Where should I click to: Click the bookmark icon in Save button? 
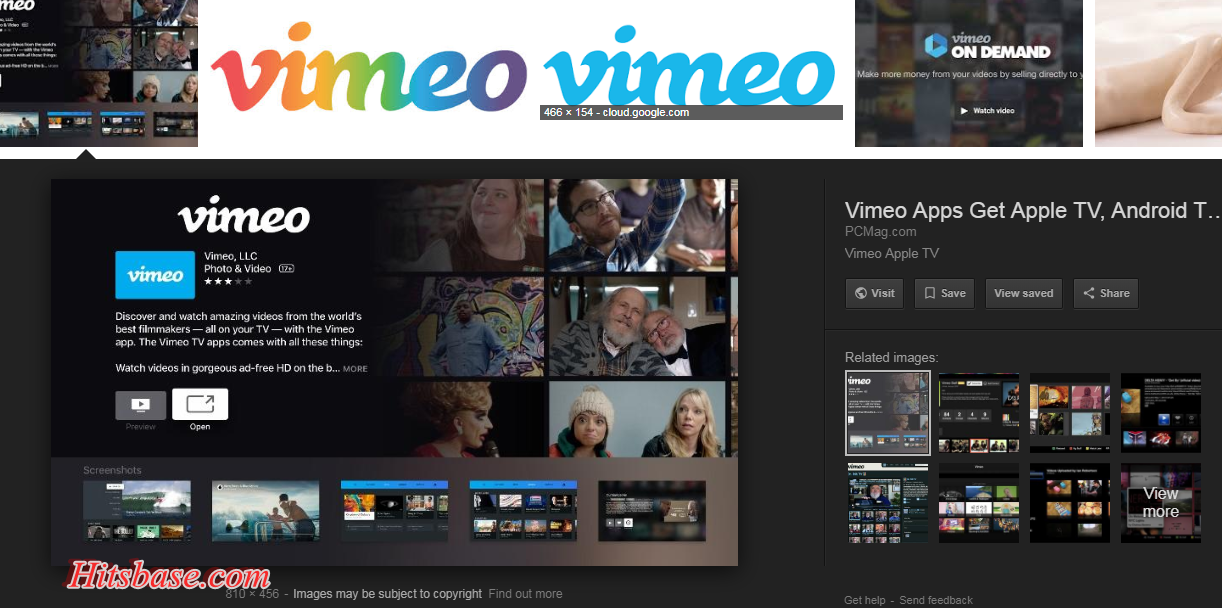pyautogui.click(x=930, y=293)
